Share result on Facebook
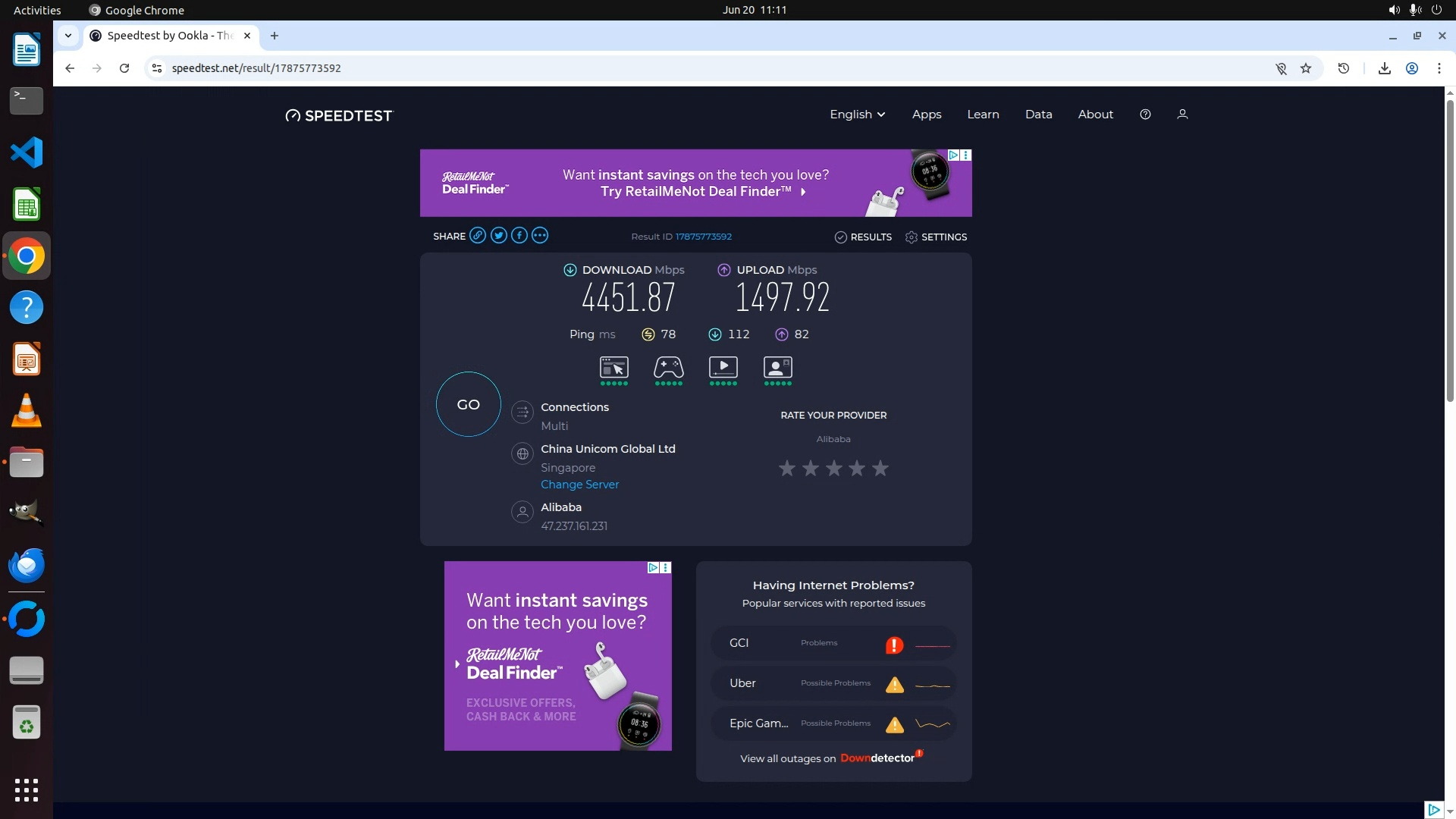 [x=519, y=236]
